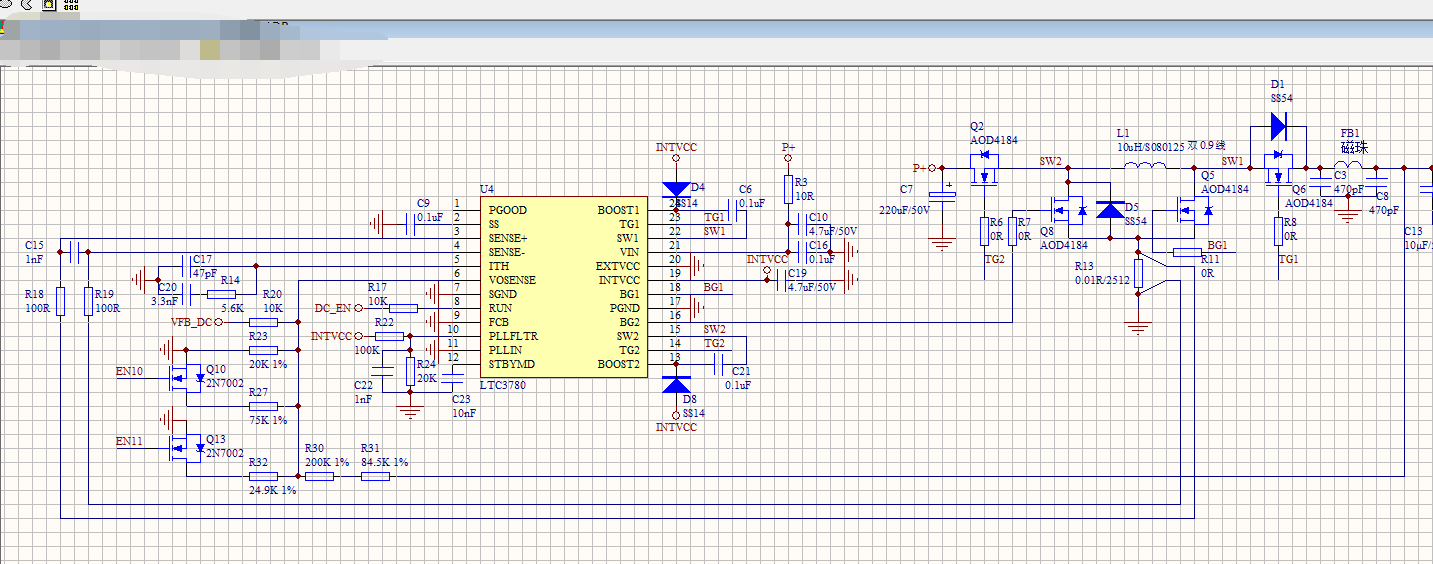Select resistor R8 symbol

point(1278,232)
